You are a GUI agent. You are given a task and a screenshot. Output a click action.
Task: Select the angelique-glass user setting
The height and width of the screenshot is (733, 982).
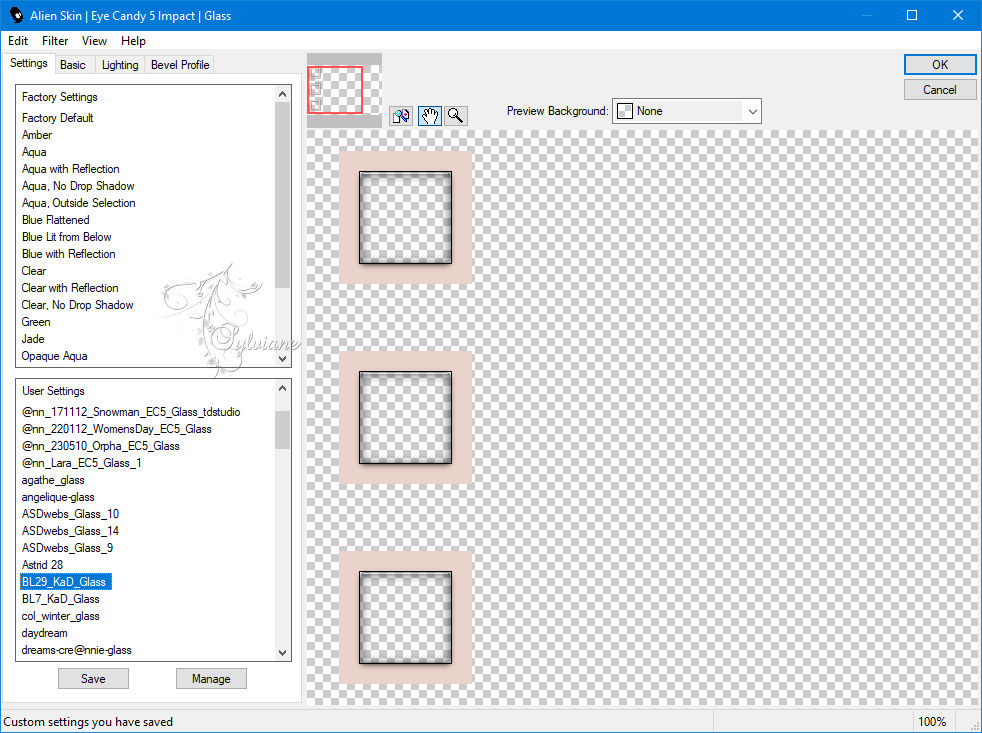[x=58, y=497]
